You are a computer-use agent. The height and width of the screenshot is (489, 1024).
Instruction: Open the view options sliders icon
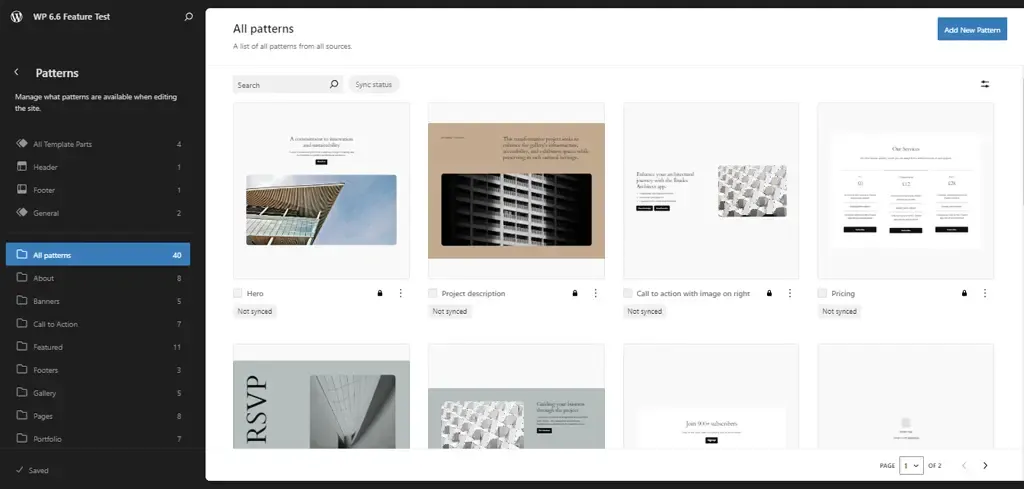[985, 84]
